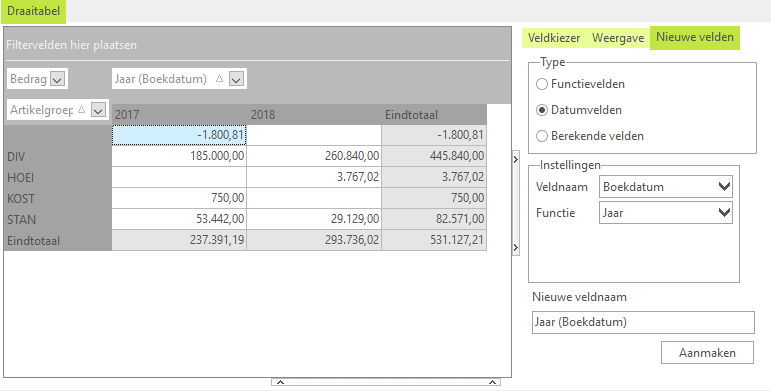The image size is (771, 391).
Task: Open the Veldnaam Boekdatum dropdown
Action: pyautogui.click(x=665, y=187)
